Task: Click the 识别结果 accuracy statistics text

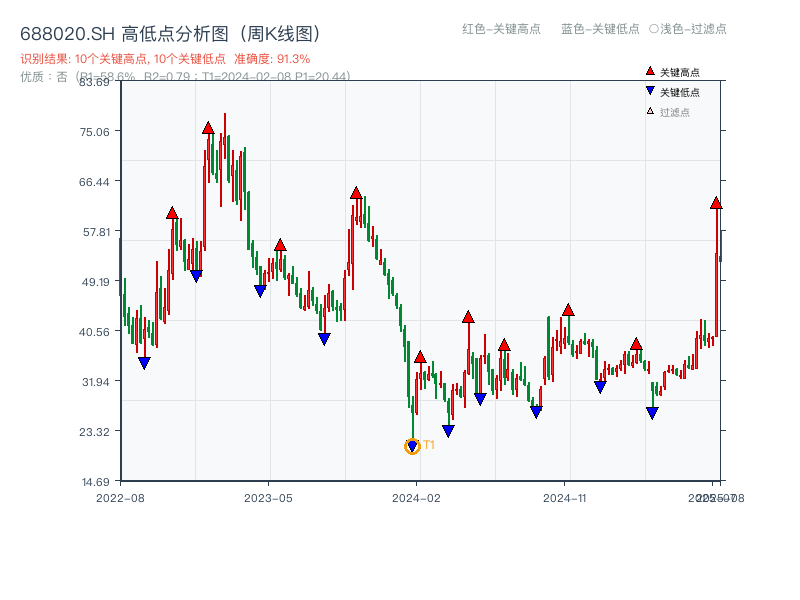Action: (165, 57)
